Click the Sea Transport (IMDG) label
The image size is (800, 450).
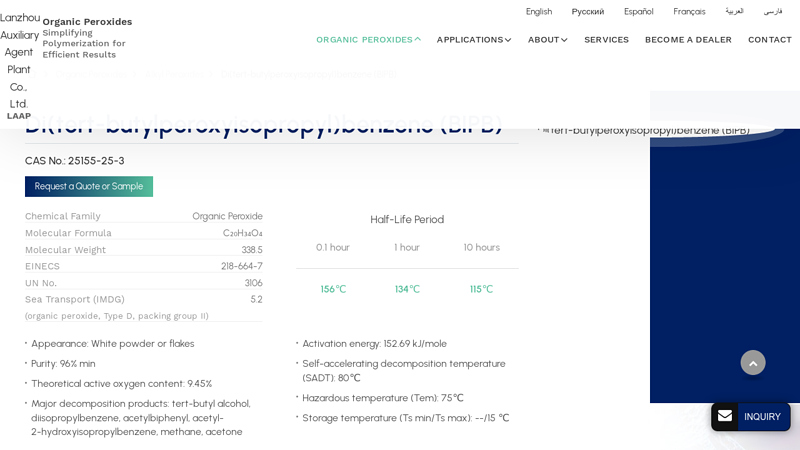pos(74,299)
